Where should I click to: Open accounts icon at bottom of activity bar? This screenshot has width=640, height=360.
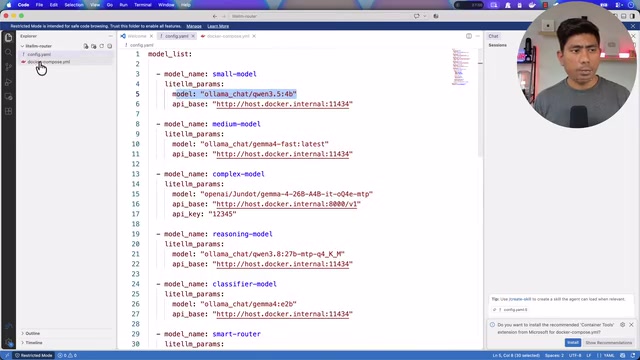(8, 327)
